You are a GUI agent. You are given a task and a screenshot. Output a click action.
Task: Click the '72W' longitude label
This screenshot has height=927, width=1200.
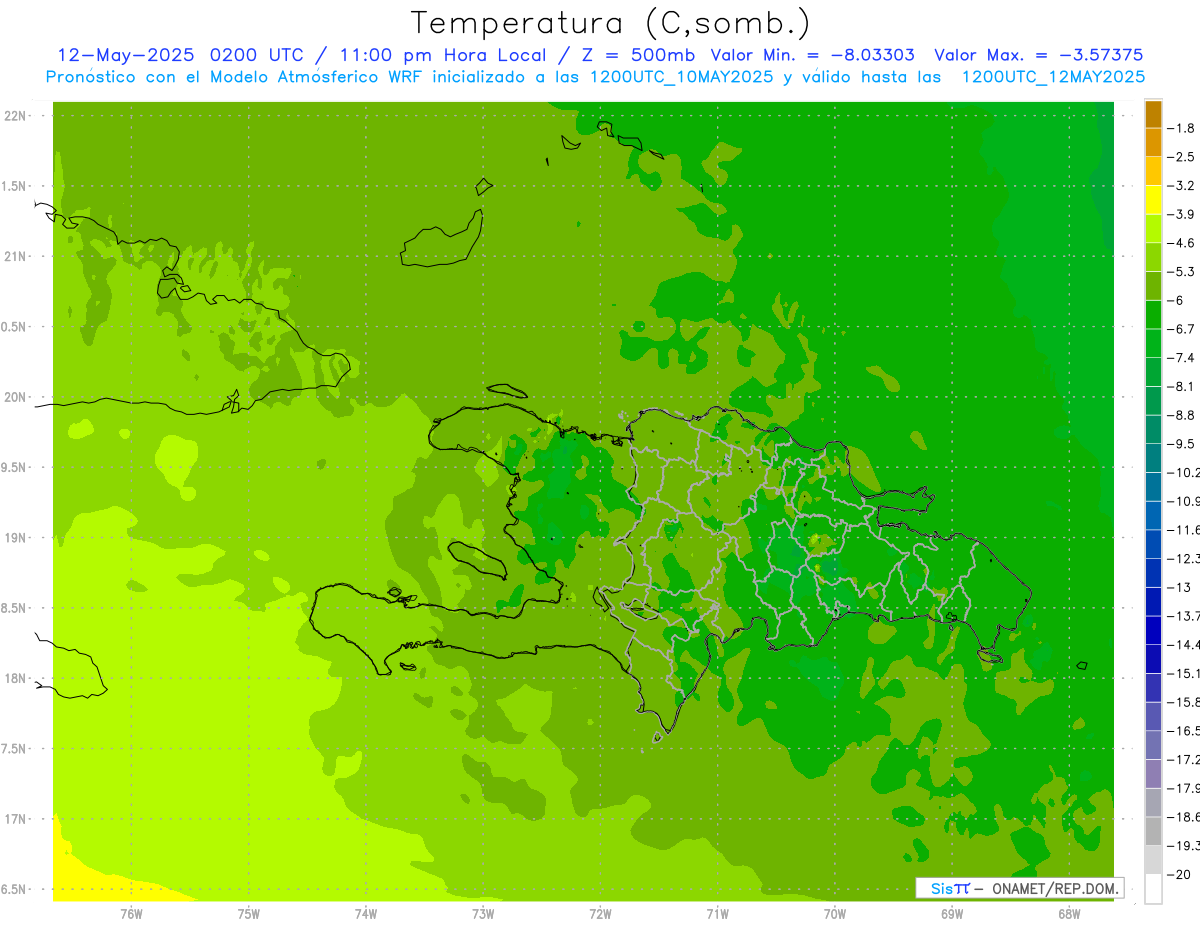(600, 914)
